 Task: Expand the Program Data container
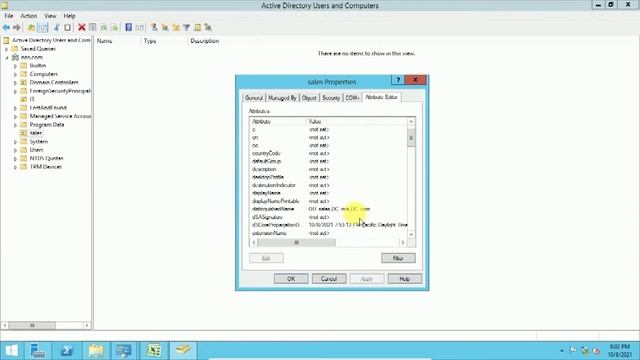coord(15,125)
